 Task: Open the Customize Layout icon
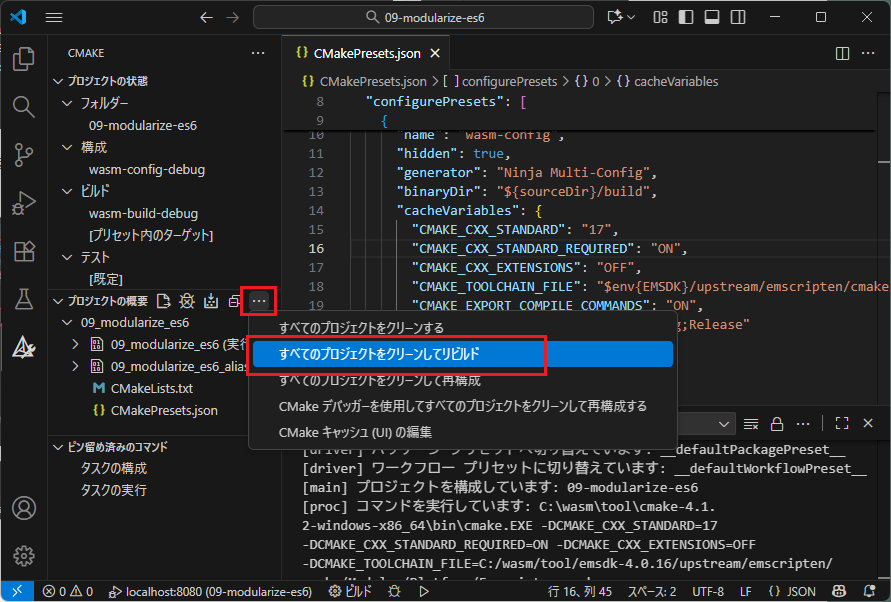coord(660,18)
